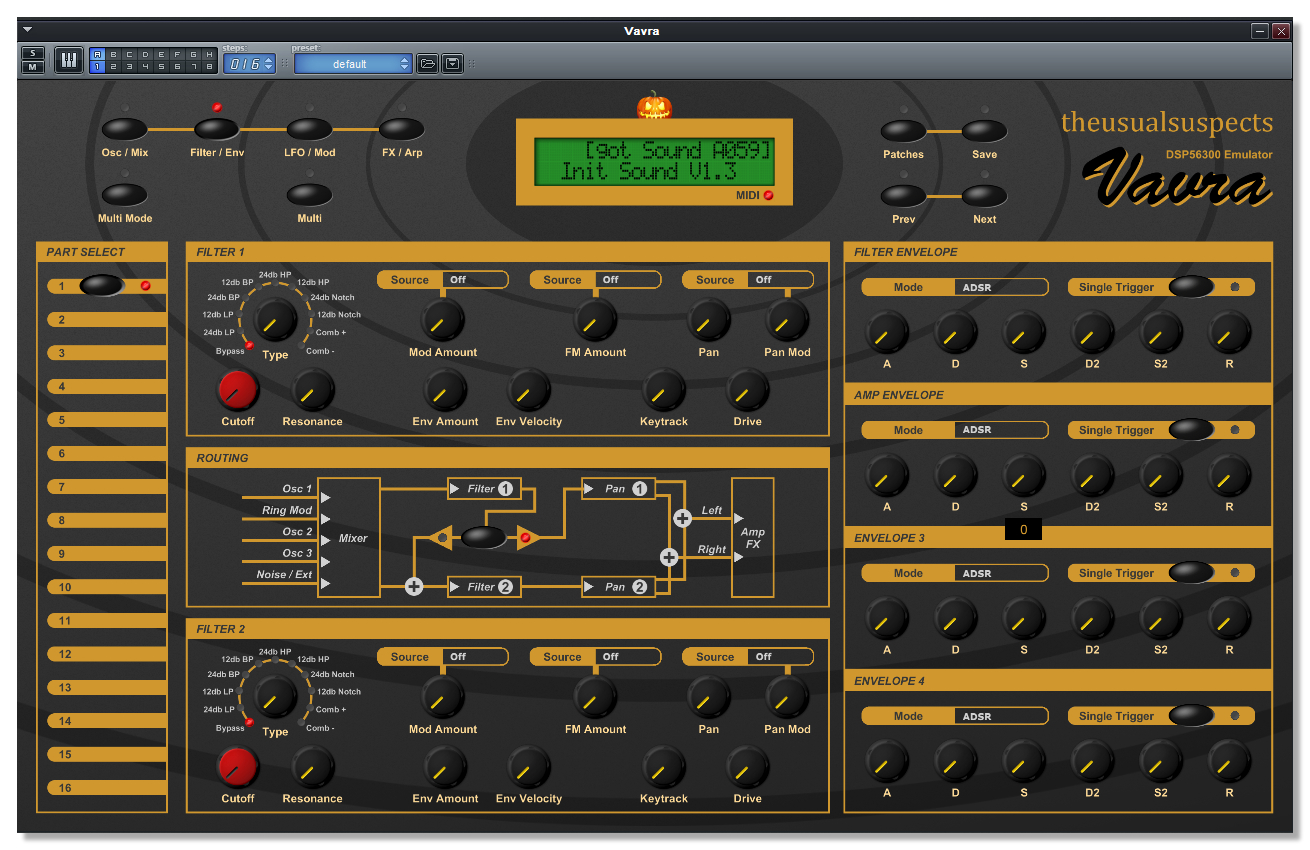Click the Routing Mixer box
The width and height of the screenshot is (1310, 850).
pos(349,538)
